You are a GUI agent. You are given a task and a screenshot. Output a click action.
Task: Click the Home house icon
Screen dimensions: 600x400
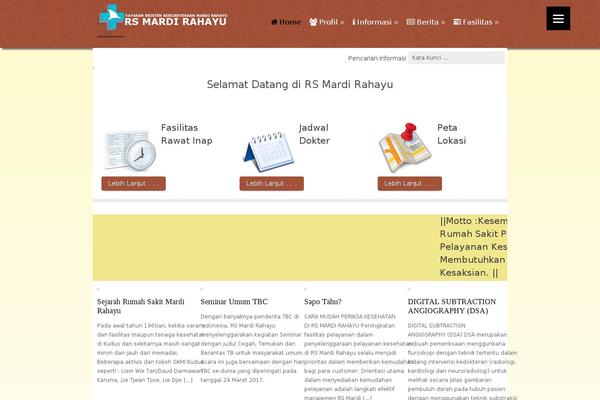(x=274, y=22)
